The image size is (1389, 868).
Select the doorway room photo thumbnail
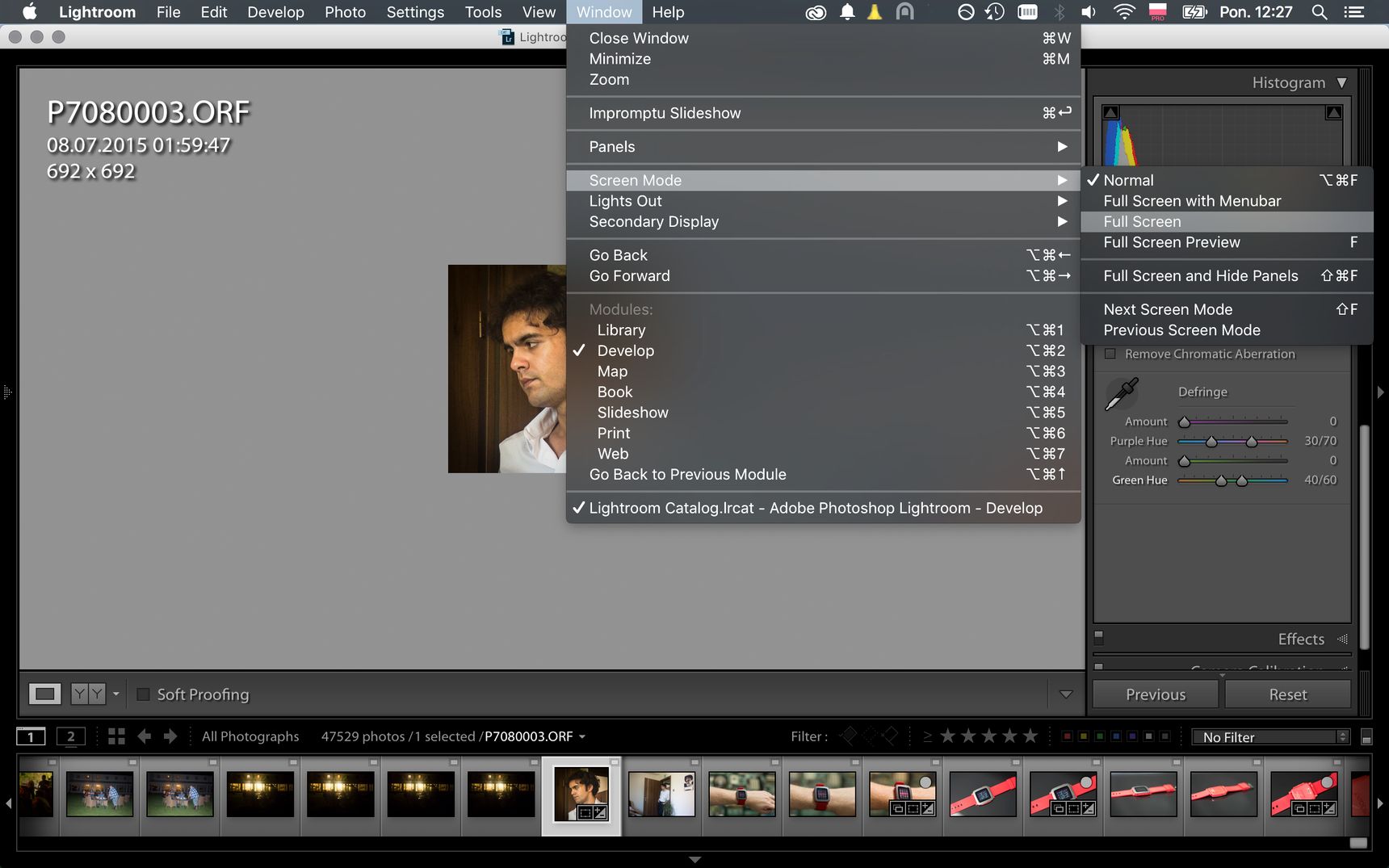coord(661,794)
